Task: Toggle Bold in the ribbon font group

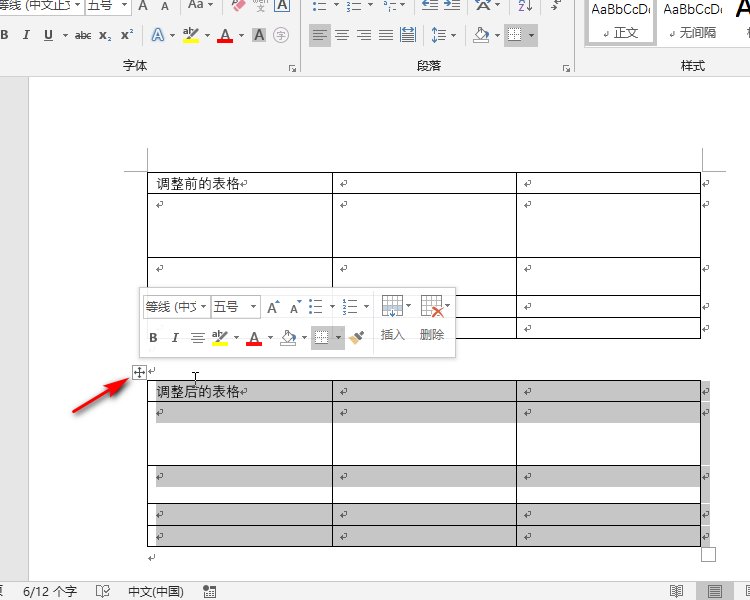Action: 5,35
